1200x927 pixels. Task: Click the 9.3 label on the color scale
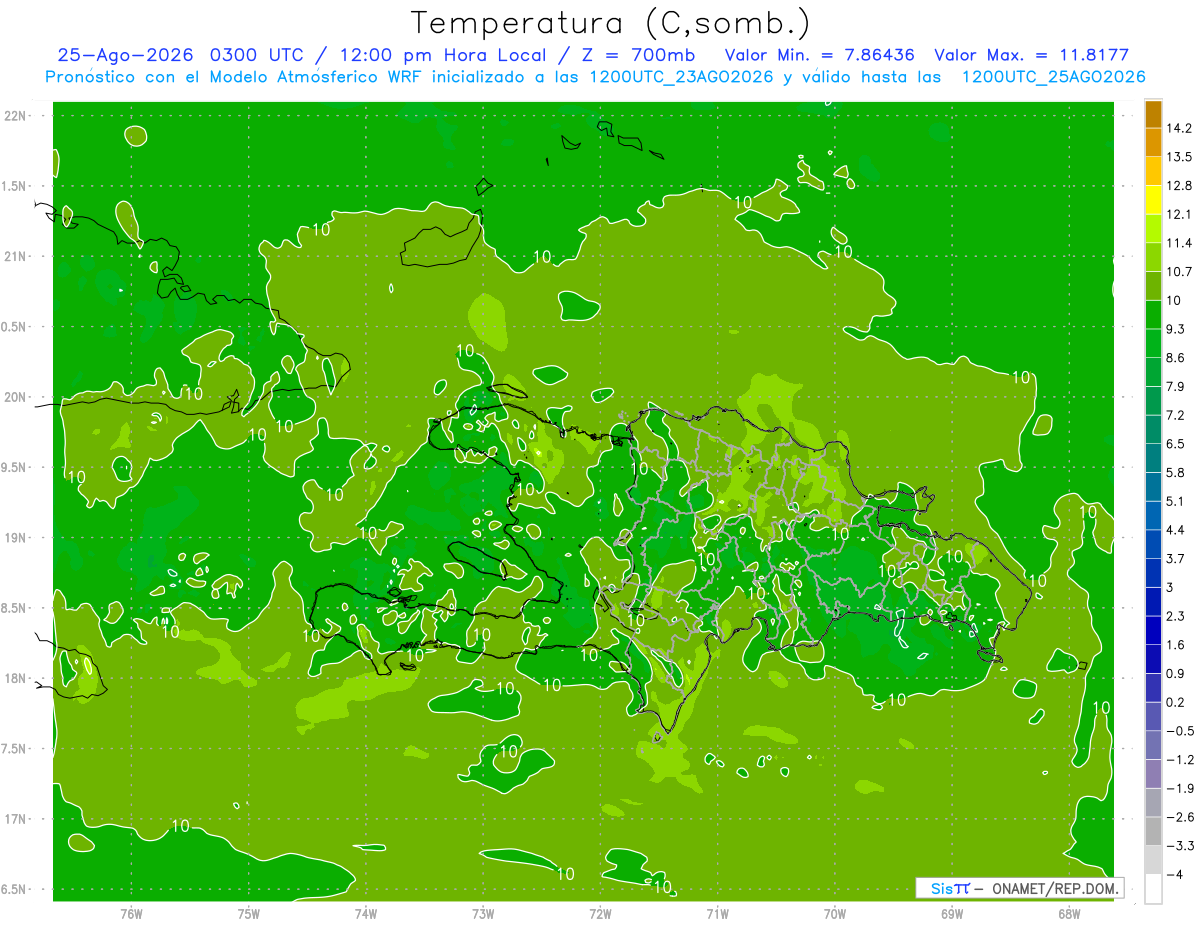point(1176,329)
